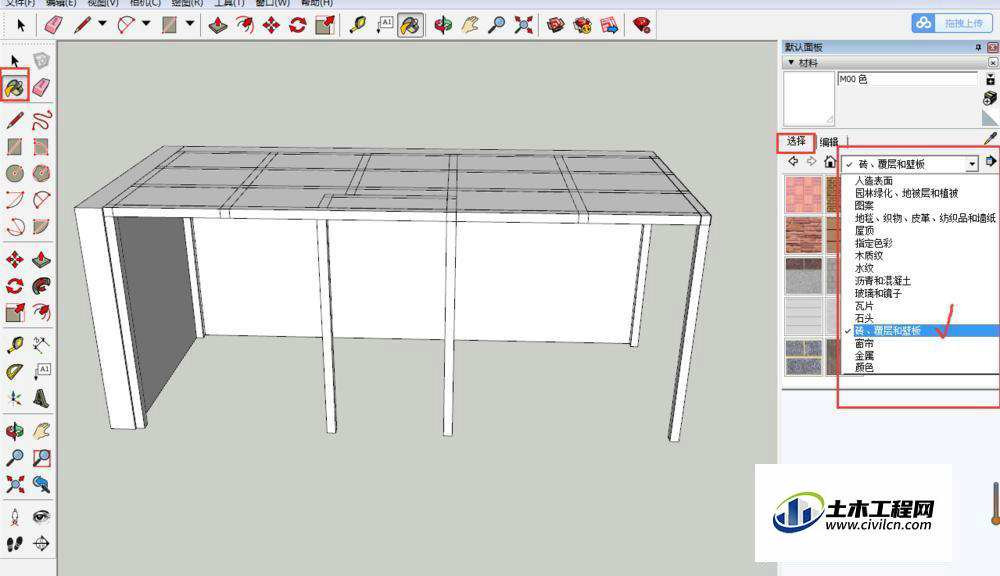
Task: Click the Tape Measure tool in top toolbar
Action: point(358,26)
